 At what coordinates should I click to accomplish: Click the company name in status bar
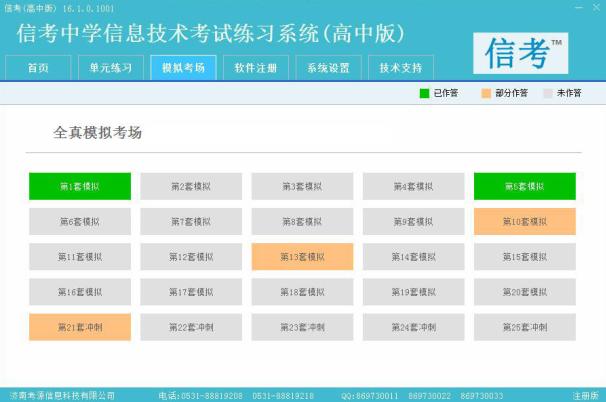click(62, 395)
